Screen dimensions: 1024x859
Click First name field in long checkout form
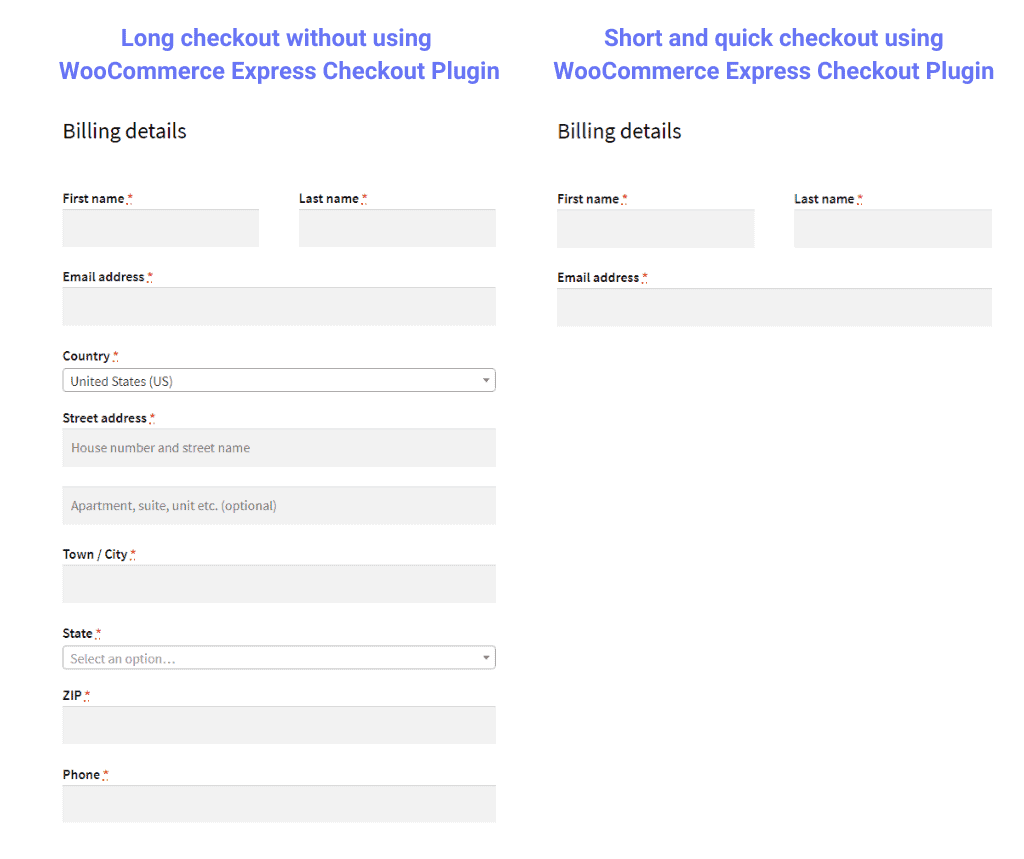pyautogui.click(x=160, y=228)
